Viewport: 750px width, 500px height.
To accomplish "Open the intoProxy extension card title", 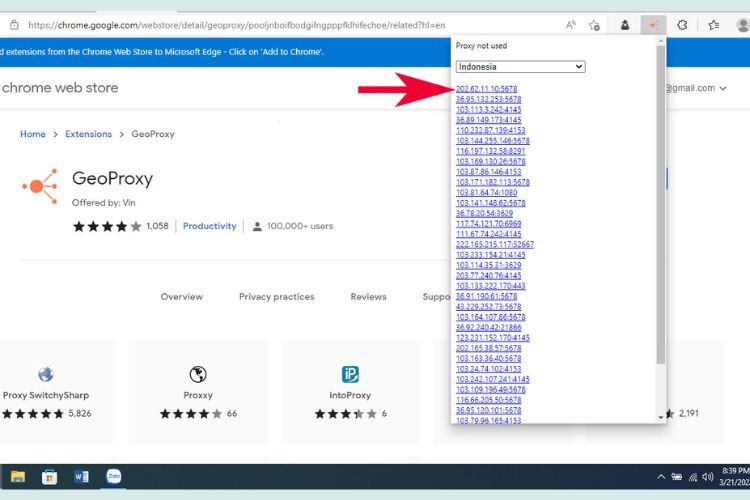I will click(x=350, y=395).
